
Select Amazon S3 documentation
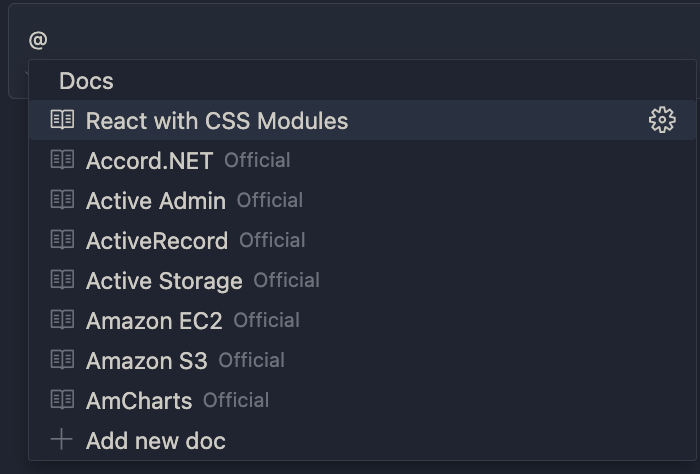[x=362, y=360]
